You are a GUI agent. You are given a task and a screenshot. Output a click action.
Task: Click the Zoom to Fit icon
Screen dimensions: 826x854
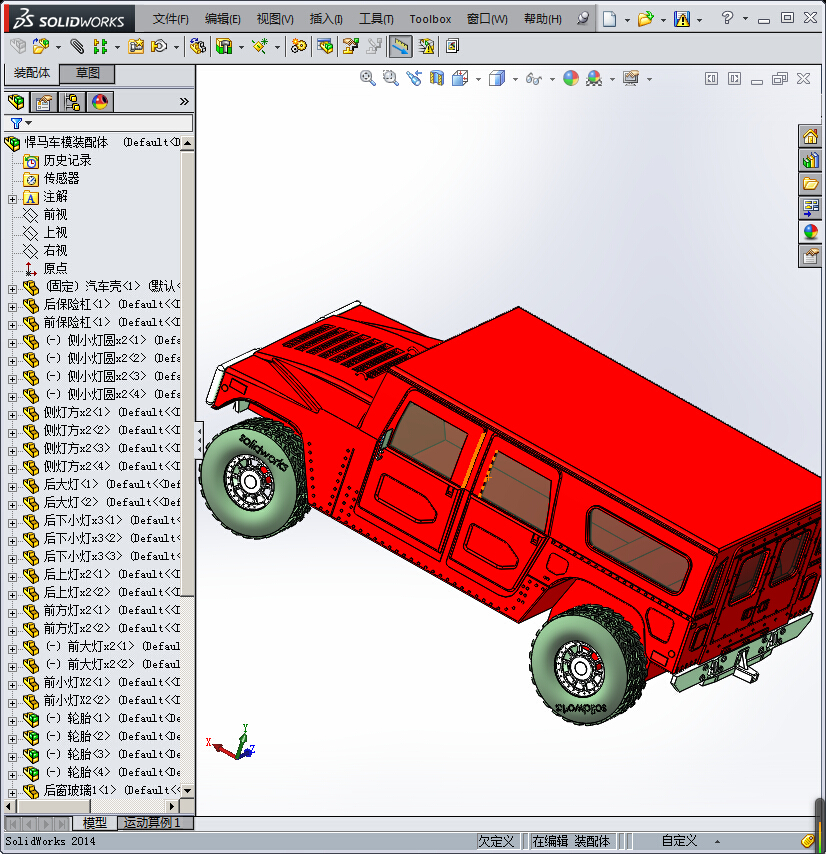pos(368,78)
